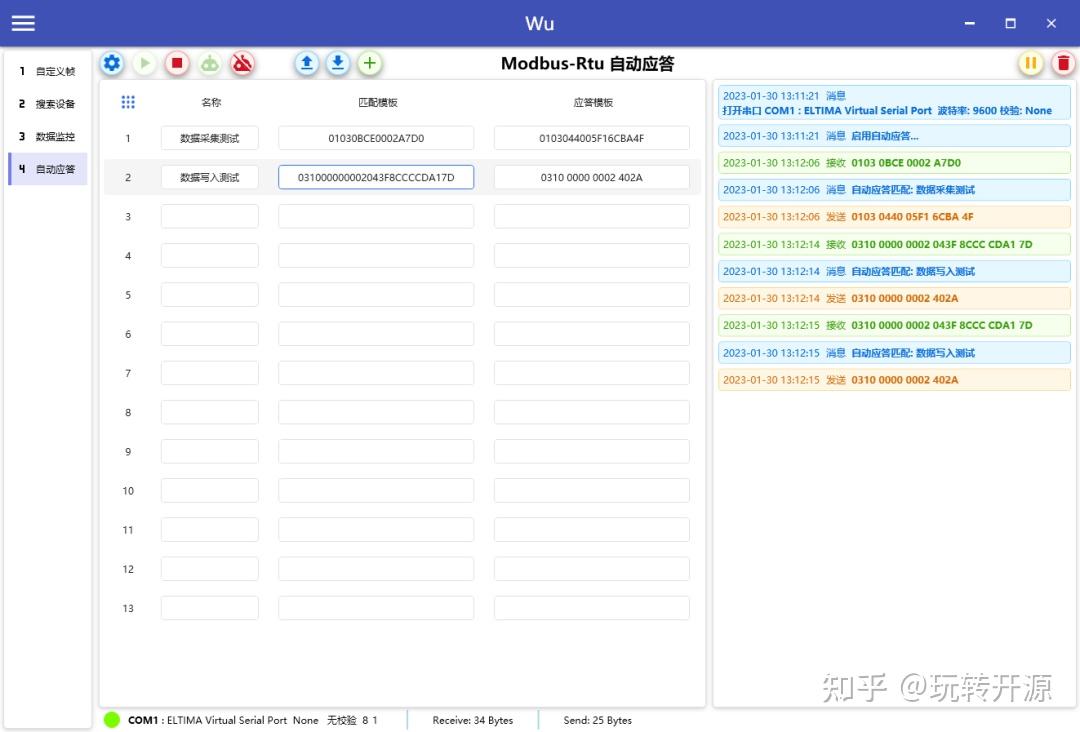Screen dimensions: 1080x732
Task: Click the 数据采集测试 name field
Action: 209,138
